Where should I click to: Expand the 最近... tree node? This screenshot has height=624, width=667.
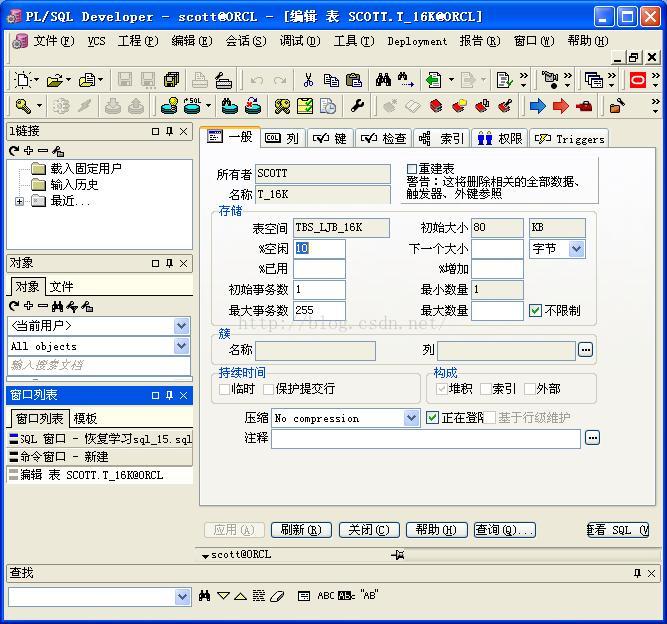pos(19,201)
